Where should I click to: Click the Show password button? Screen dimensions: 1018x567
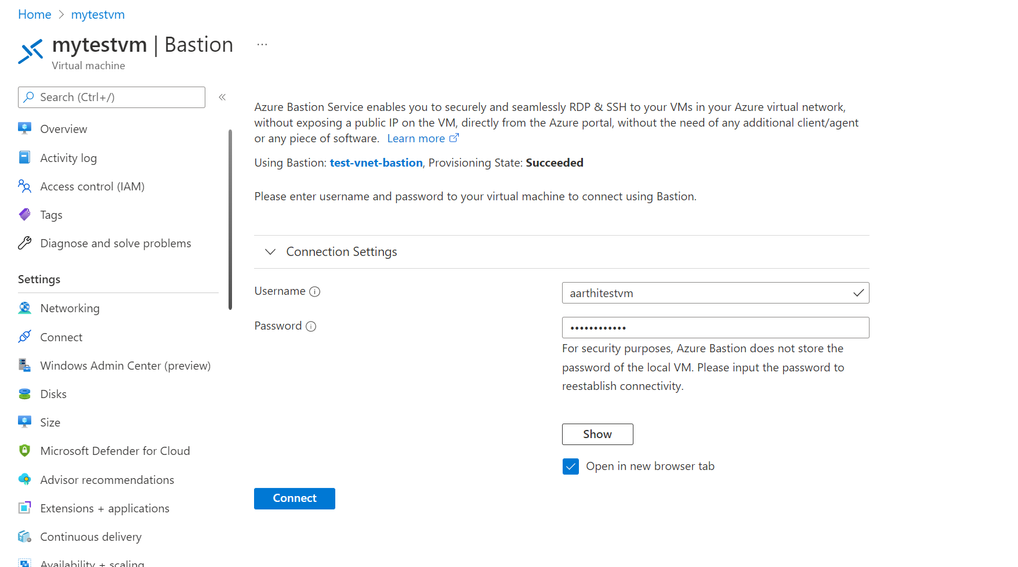(x=597, y=434)
